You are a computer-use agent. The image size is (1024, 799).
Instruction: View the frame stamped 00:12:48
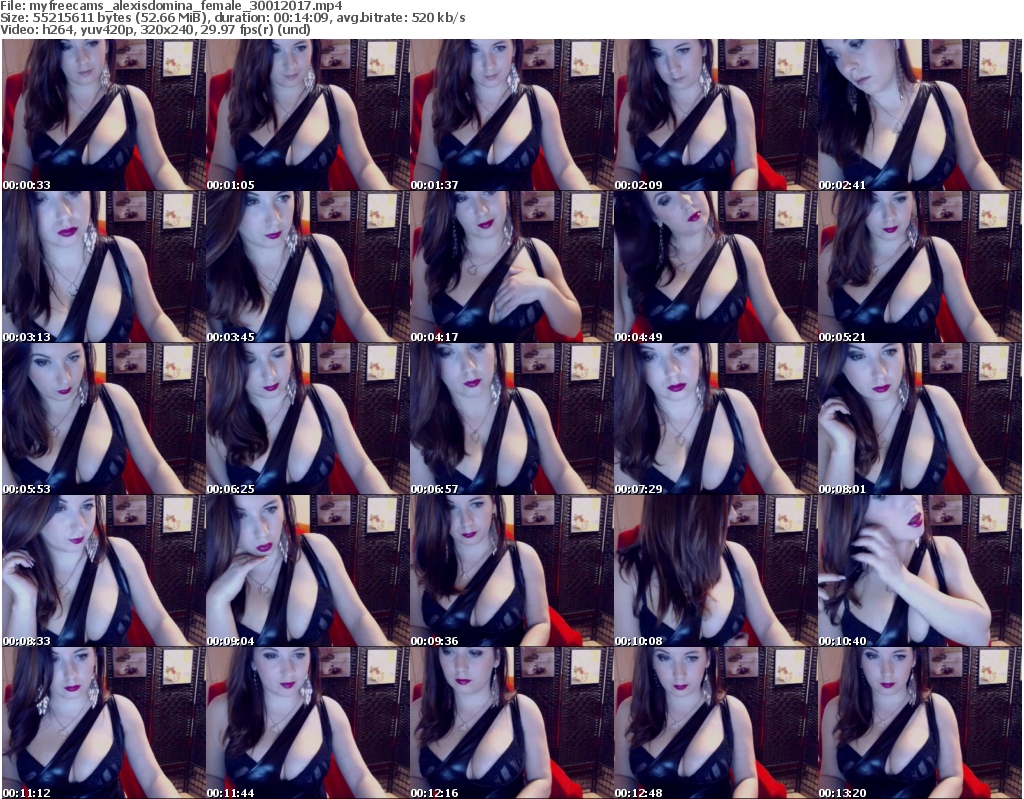(x=715, y=723)
